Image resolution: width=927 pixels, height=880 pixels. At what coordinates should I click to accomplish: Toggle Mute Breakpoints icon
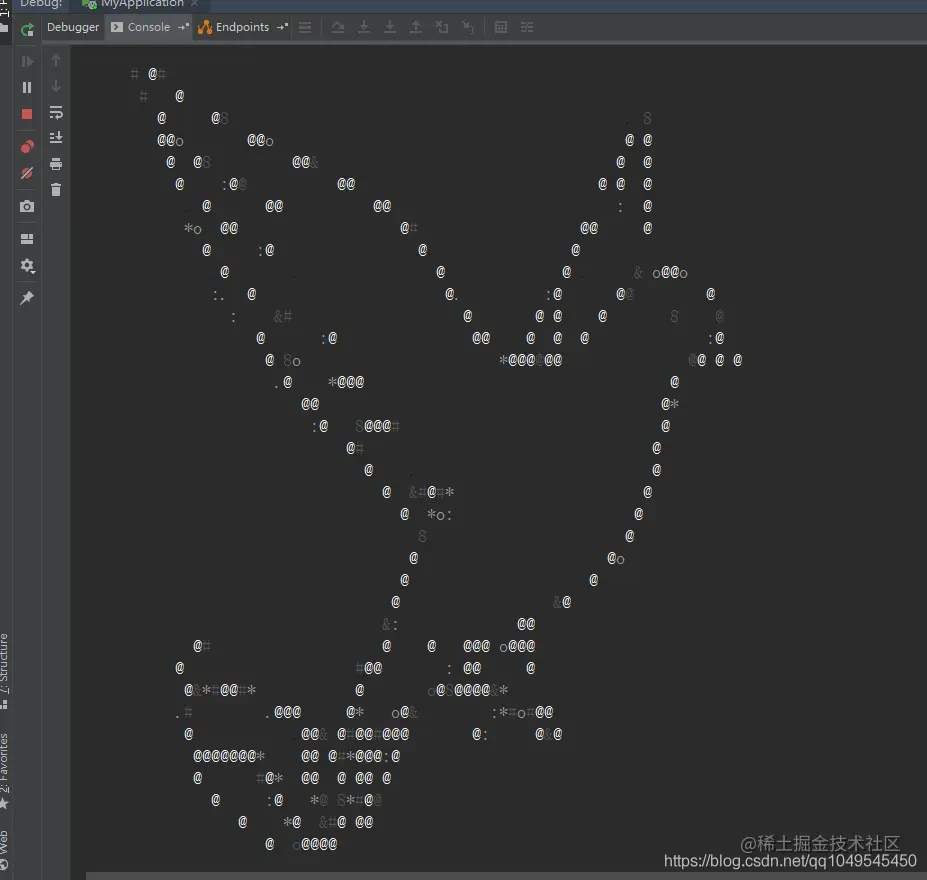tap(27, 173)
